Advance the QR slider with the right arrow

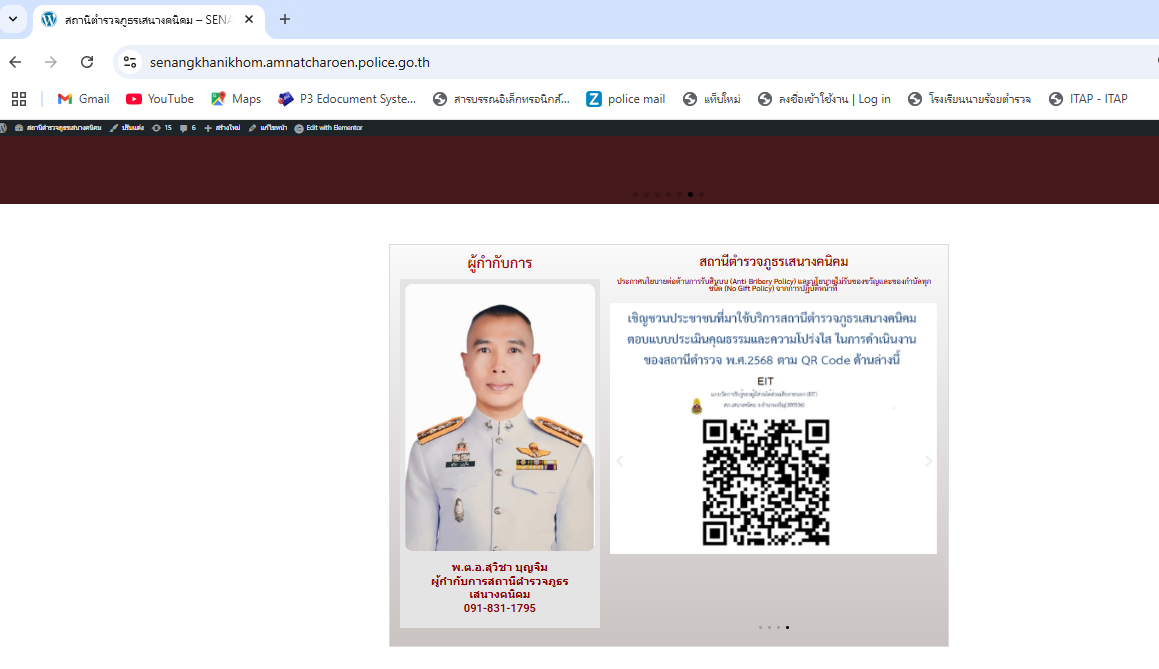[x=928, y=461]
